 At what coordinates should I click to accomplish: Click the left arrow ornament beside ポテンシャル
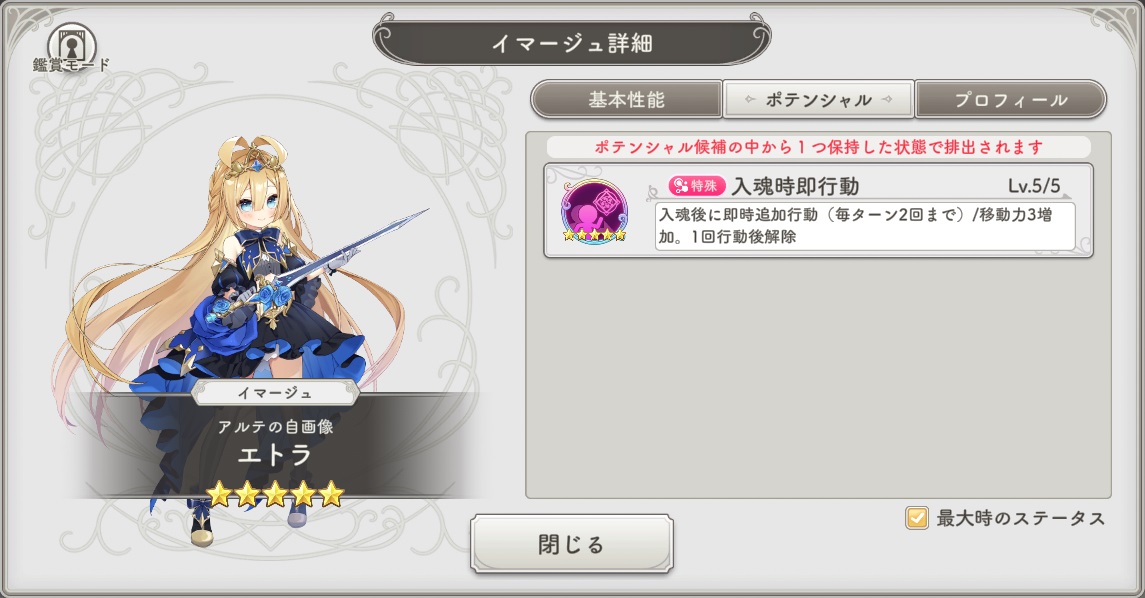750,99
